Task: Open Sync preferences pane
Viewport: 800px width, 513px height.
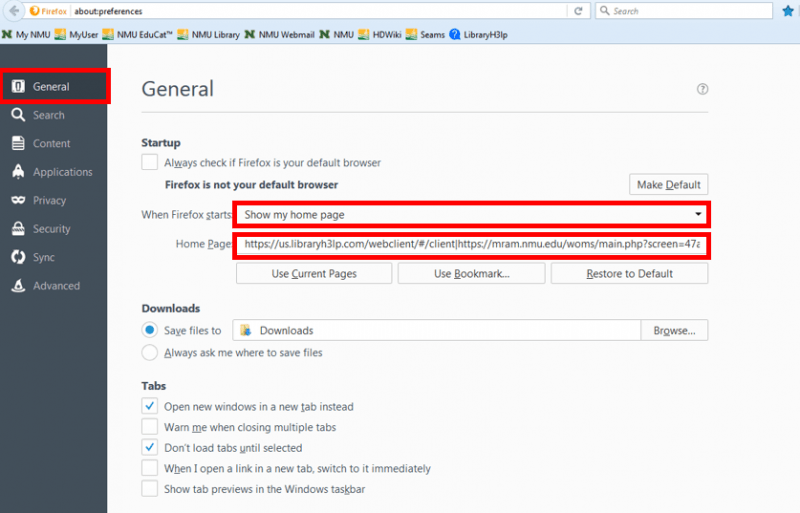Action: pos(54,257)
